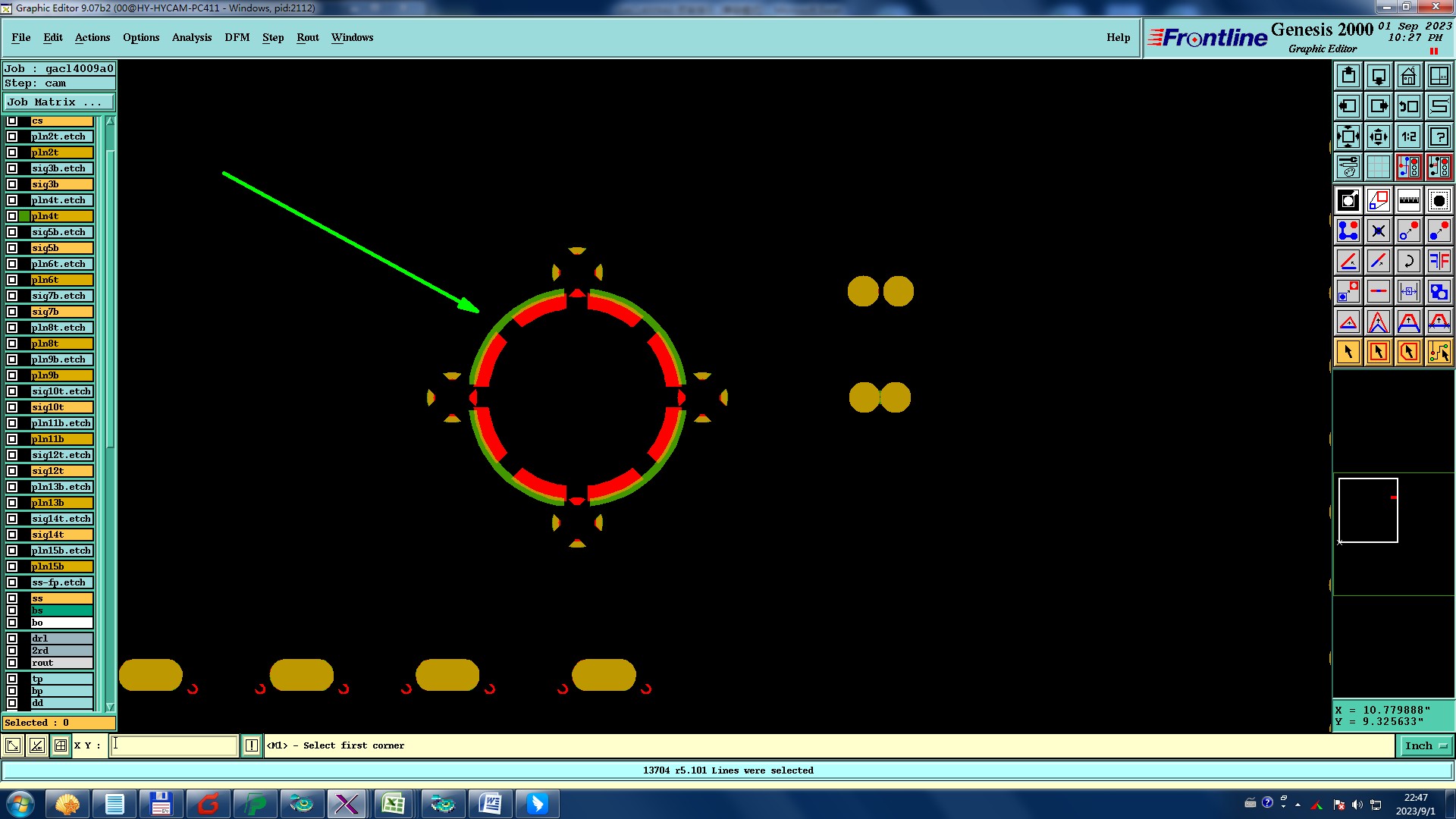Click the measure ruler tool icon
Screen dimensions: 1456x819
[1408, 200]
